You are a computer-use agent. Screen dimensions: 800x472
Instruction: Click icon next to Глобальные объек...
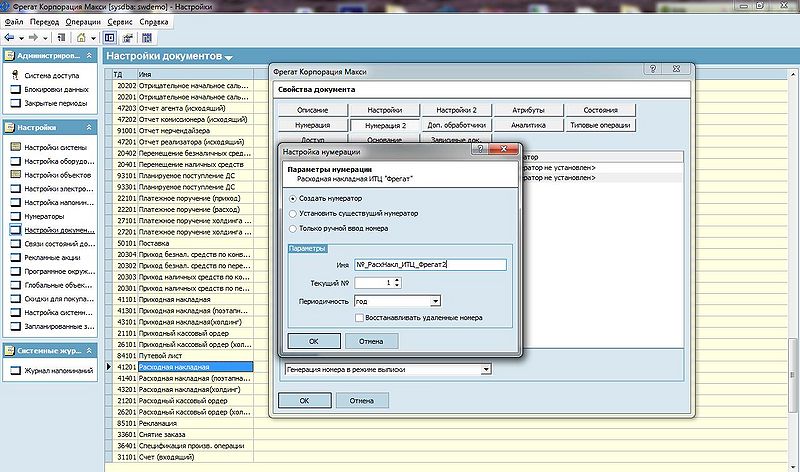point(16,285)
